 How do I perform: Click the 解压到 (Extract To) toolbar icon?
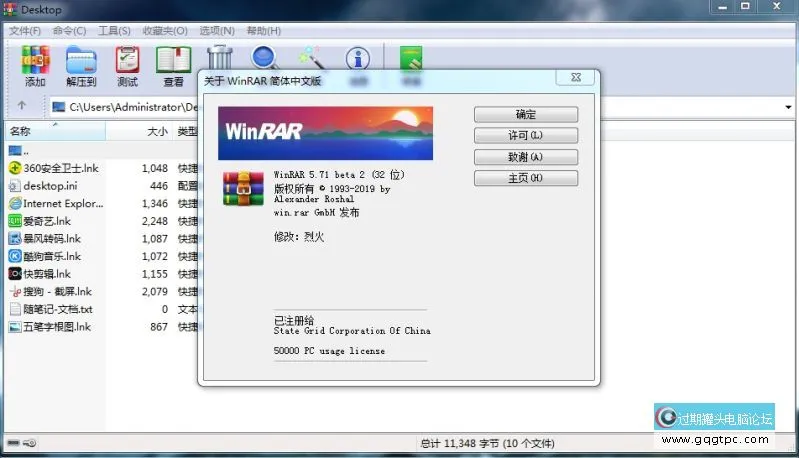tap(81, 60)
